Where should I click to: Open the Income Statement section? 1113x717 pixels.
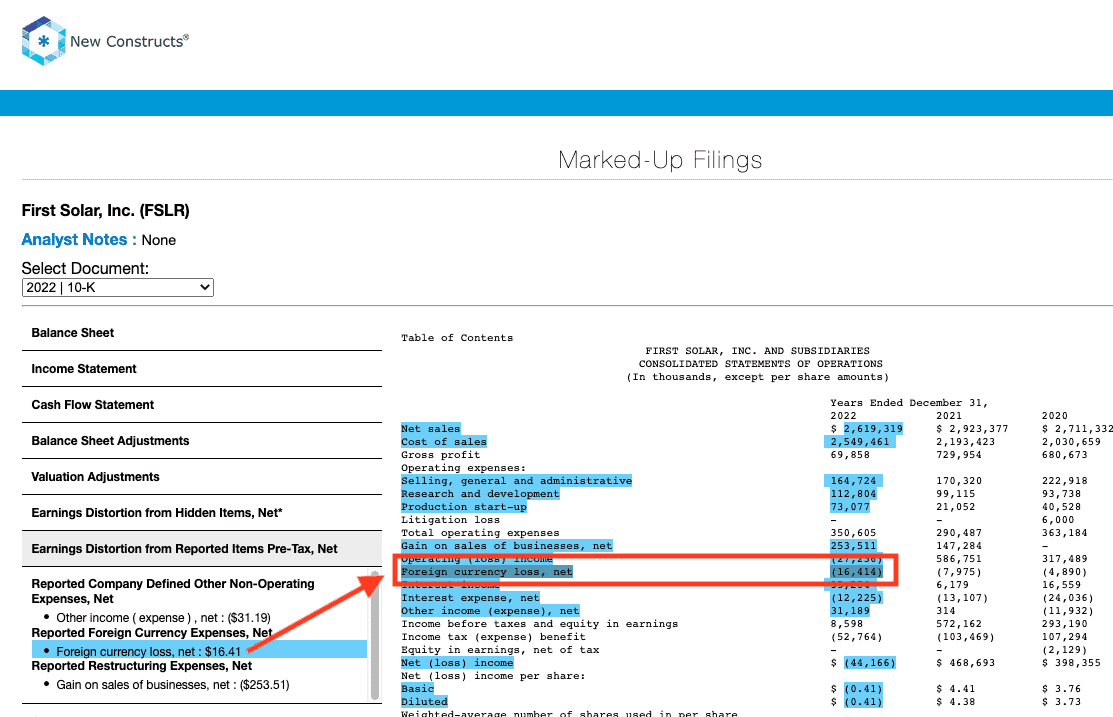(x=202, y=369)
